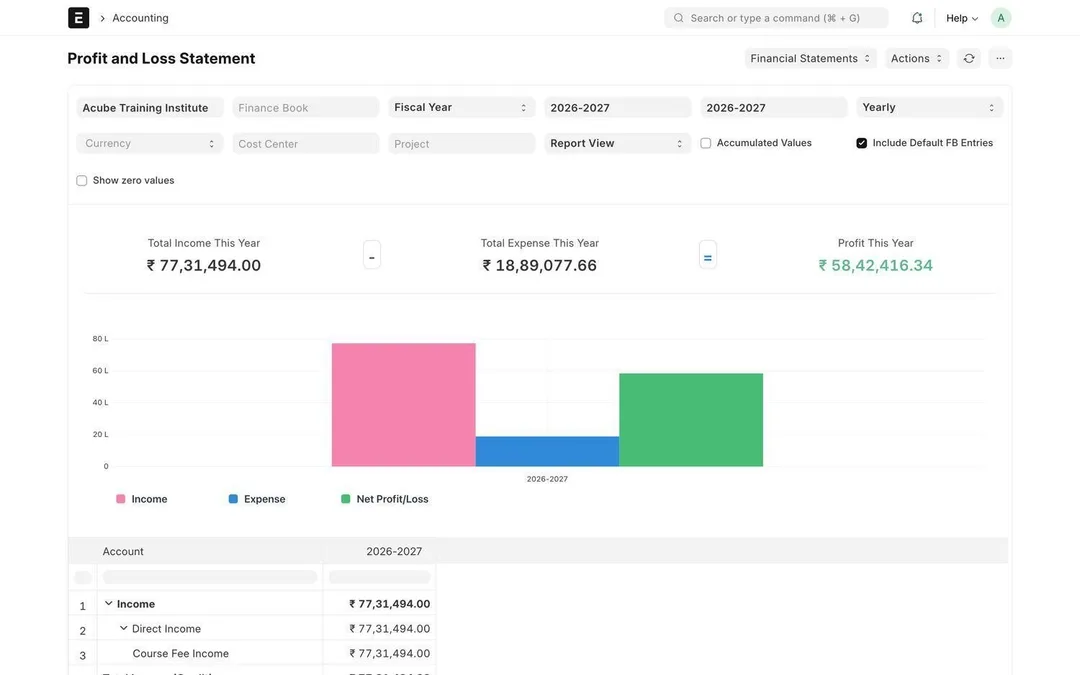
Task: Enable Show zero values
Action: pos(81,180)
